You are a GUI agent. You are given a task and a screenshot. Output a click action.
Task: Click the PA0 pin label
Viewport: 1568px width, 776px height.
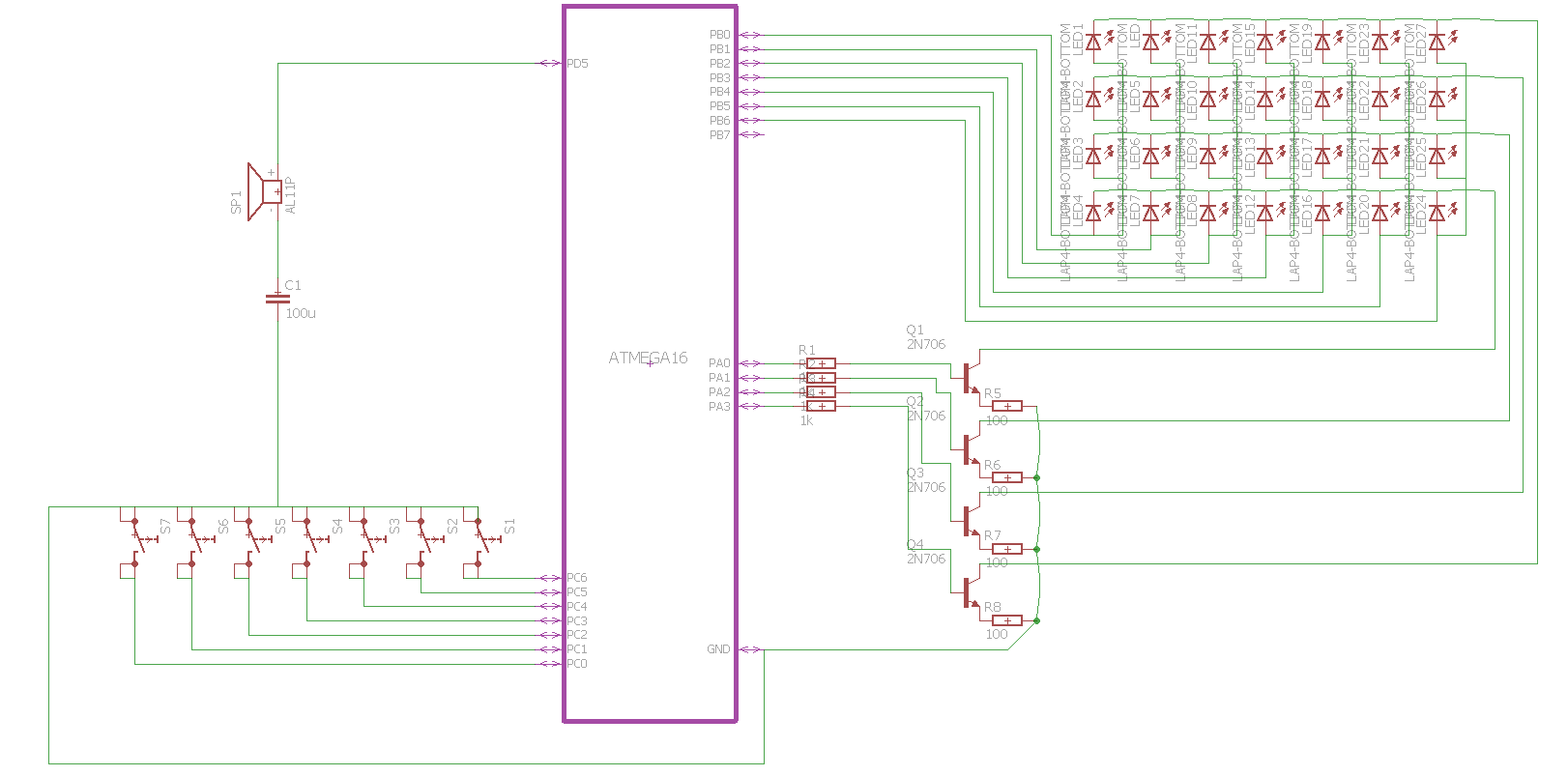719,363
